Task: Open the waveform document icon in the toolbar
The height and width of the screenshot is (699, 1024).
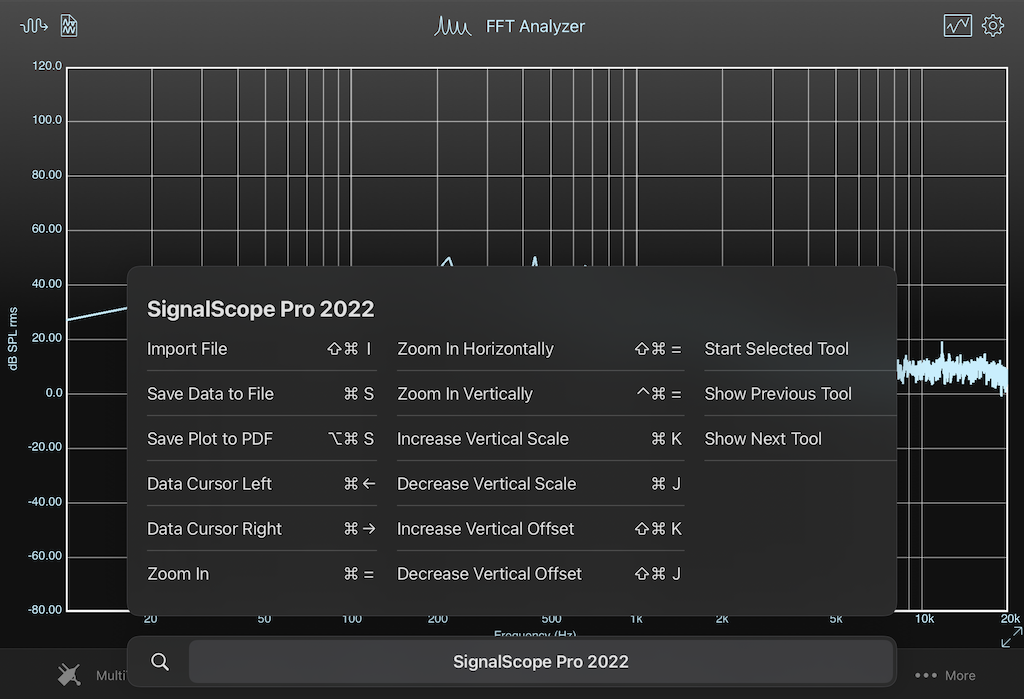Action: point(69,24)
